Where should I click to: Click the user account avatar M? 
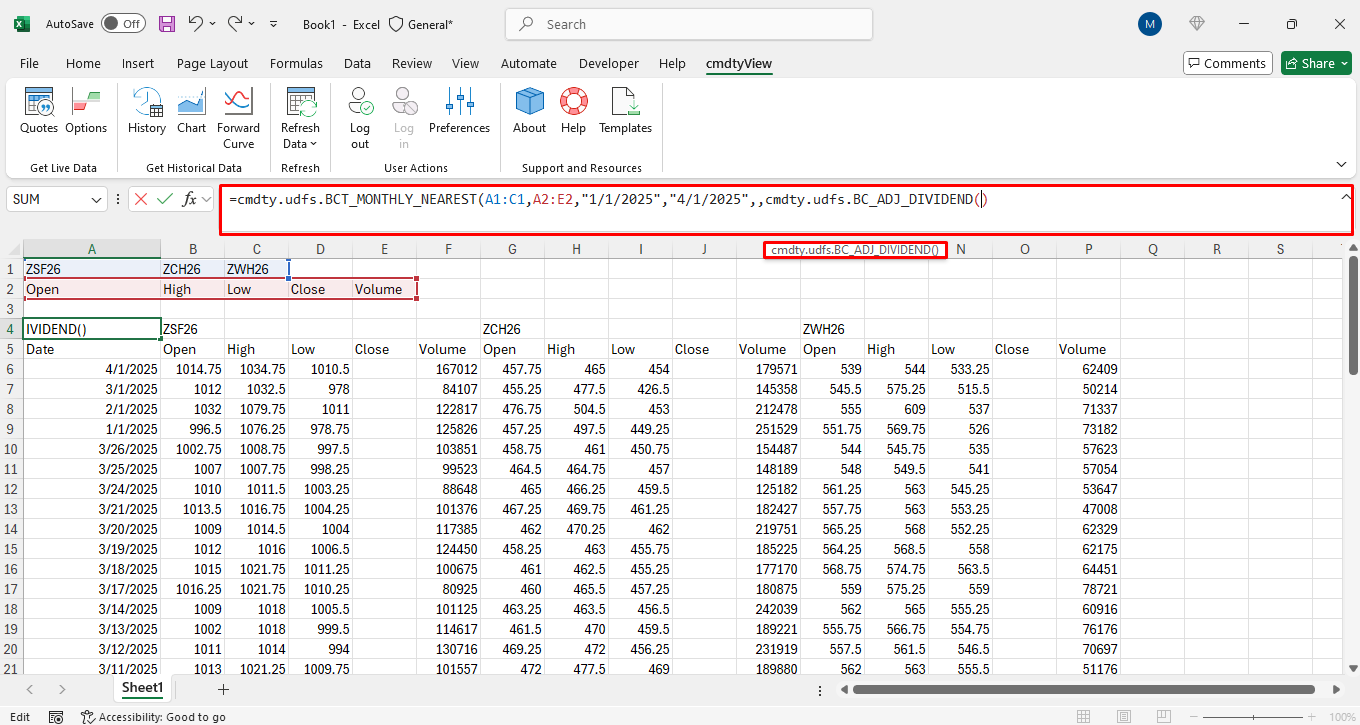click(1150, 24)
